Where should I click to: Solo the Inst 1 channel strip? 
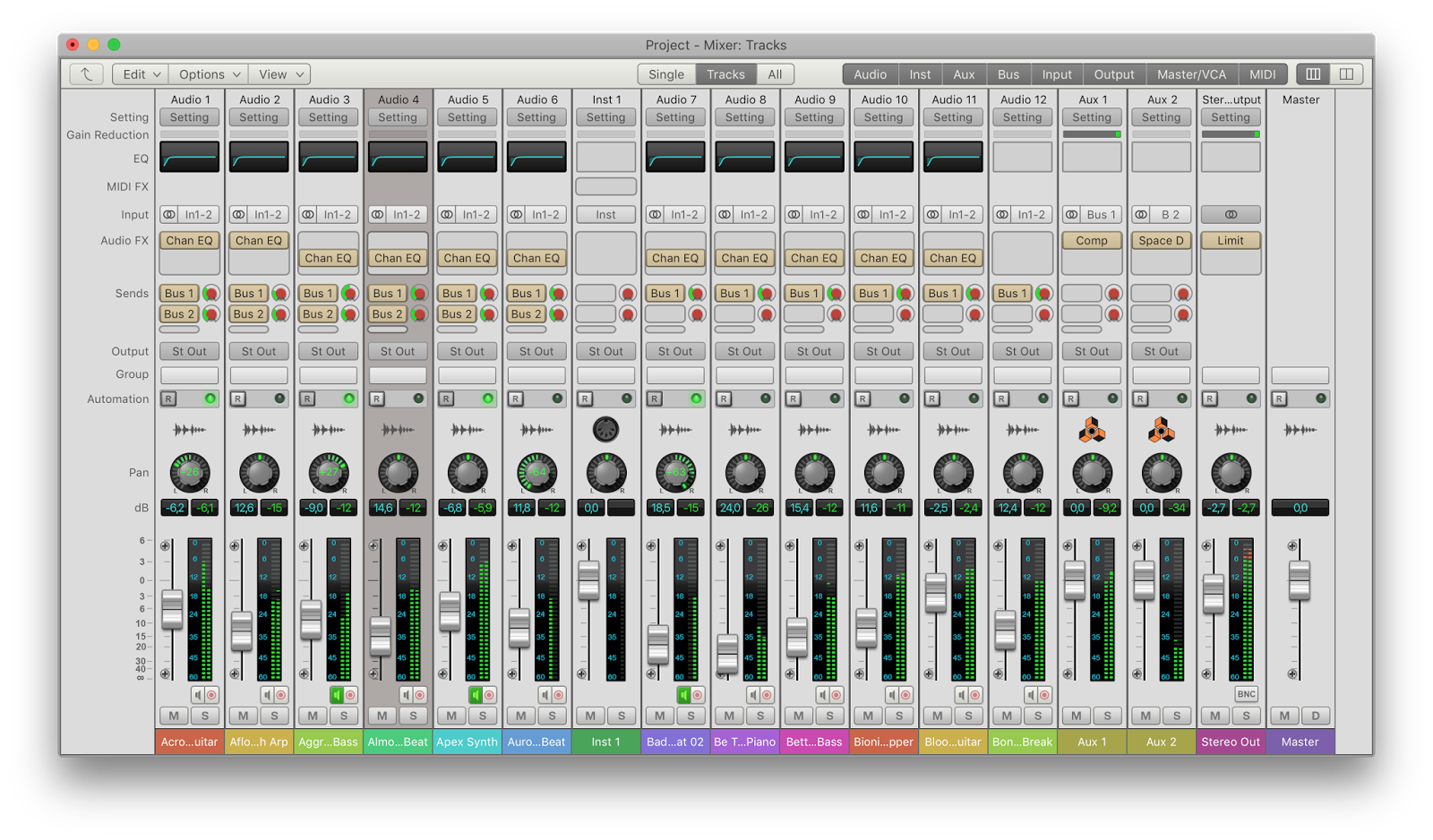622,716
